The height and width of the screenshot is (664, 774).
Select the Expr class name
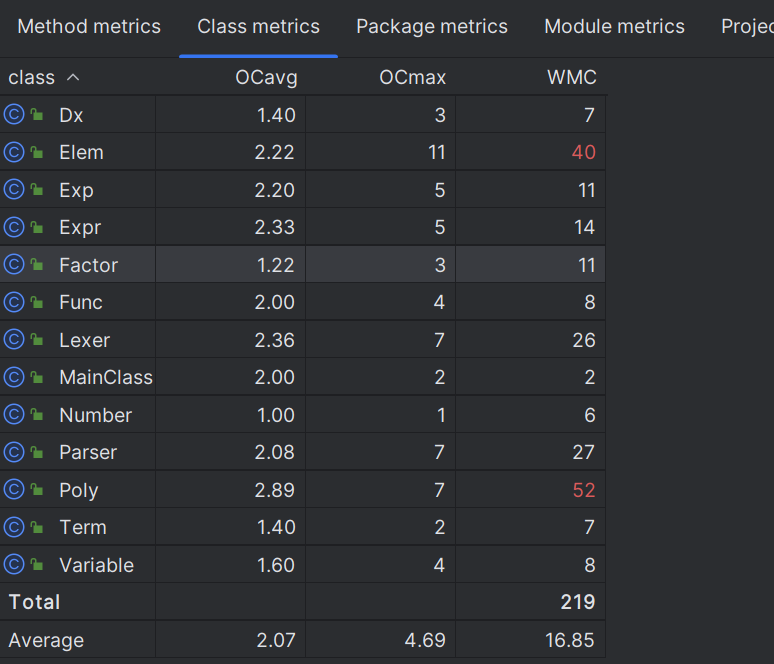pyautogui.click(x=80, y=228)
